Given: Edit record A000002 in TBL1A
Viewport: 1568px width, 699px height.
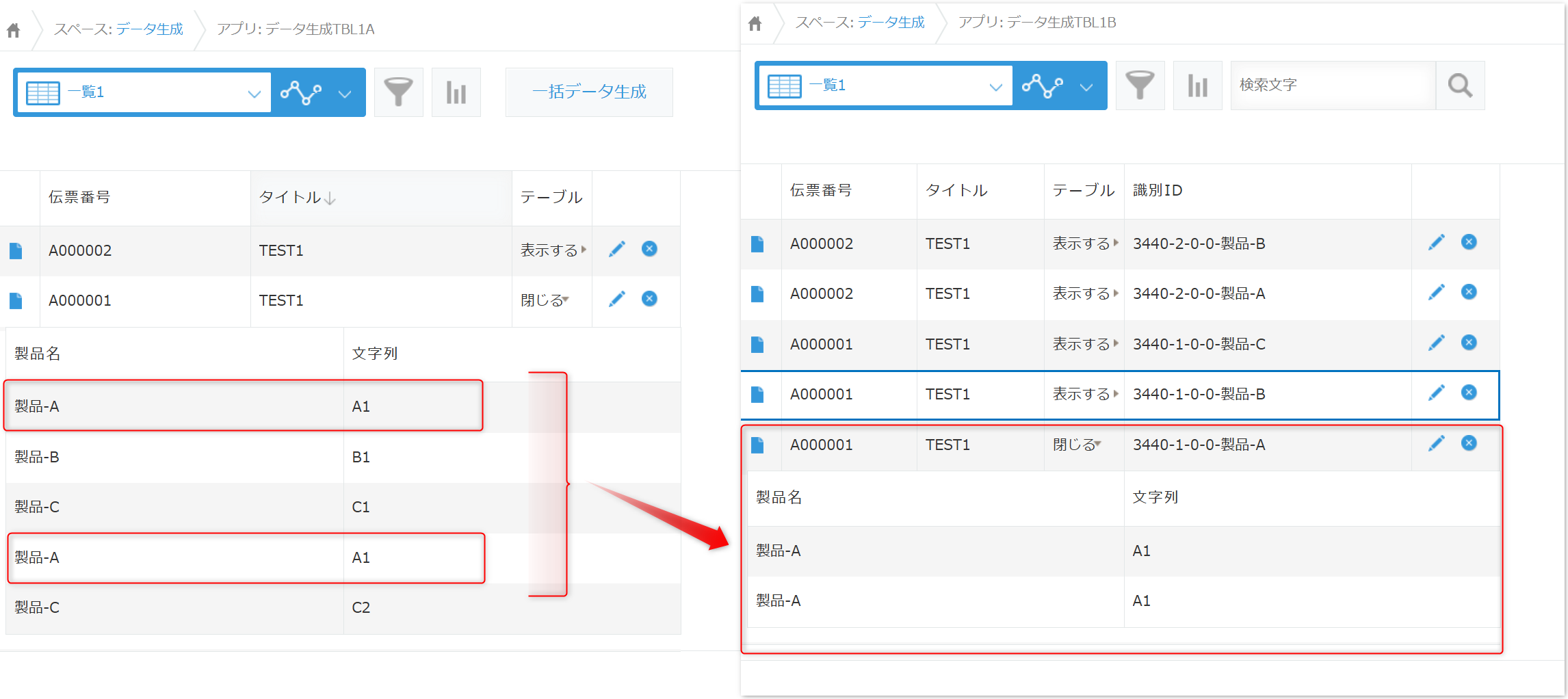Looking at the screenshot, I should click(x=617, y=249).
